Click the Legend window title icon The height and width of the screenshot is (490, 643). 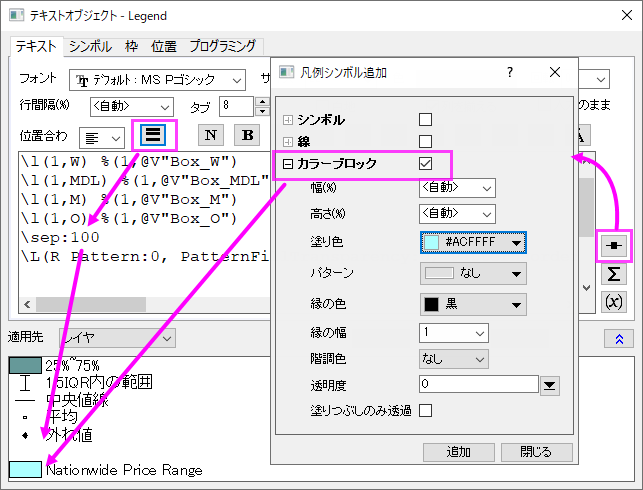(x=17, y=16)
